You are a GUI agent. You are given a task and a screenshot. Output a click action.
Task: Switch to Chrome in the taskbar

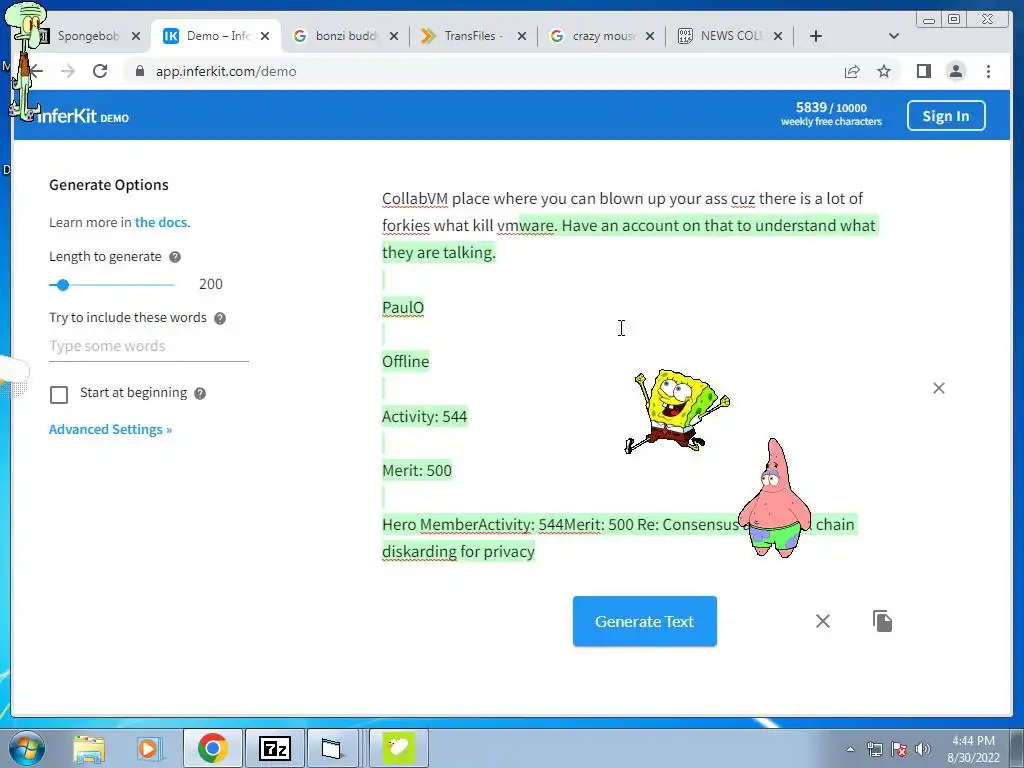tap(212, 748)
